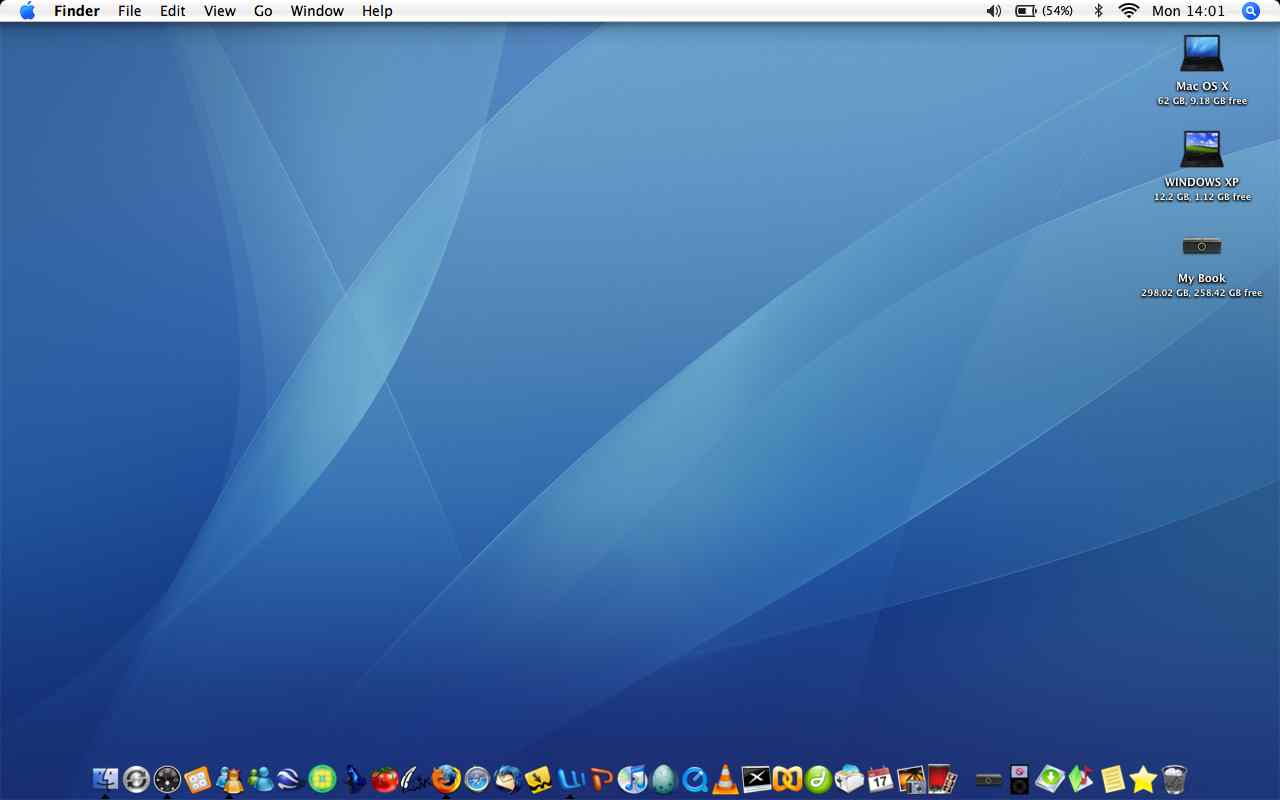Open the Edit menu
The image size is (1280, 800).
(173, 11)
